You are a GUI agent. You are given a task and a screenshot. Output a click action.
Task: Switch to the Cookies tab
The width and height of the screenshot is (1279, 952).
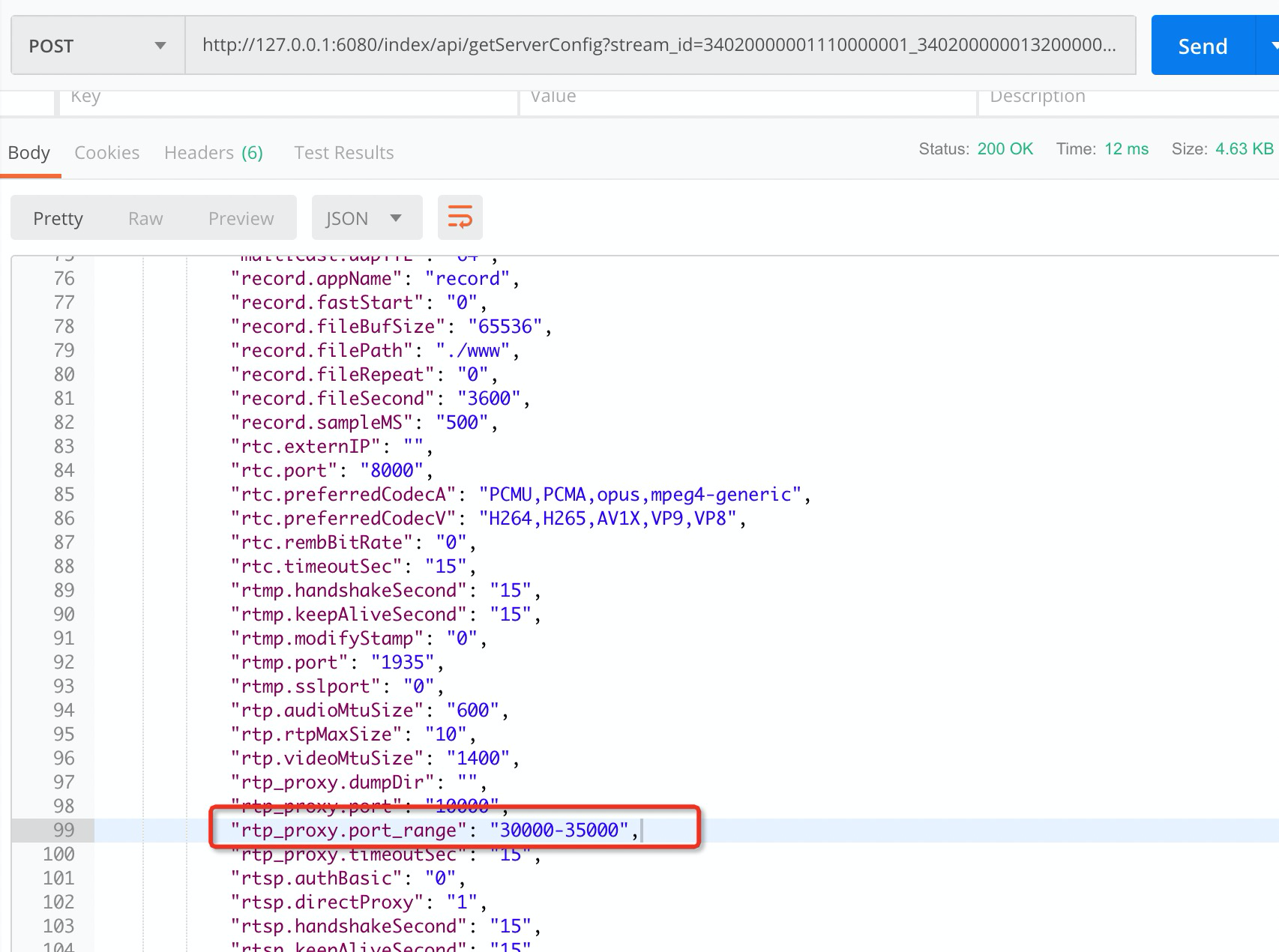tap(106, 152)
